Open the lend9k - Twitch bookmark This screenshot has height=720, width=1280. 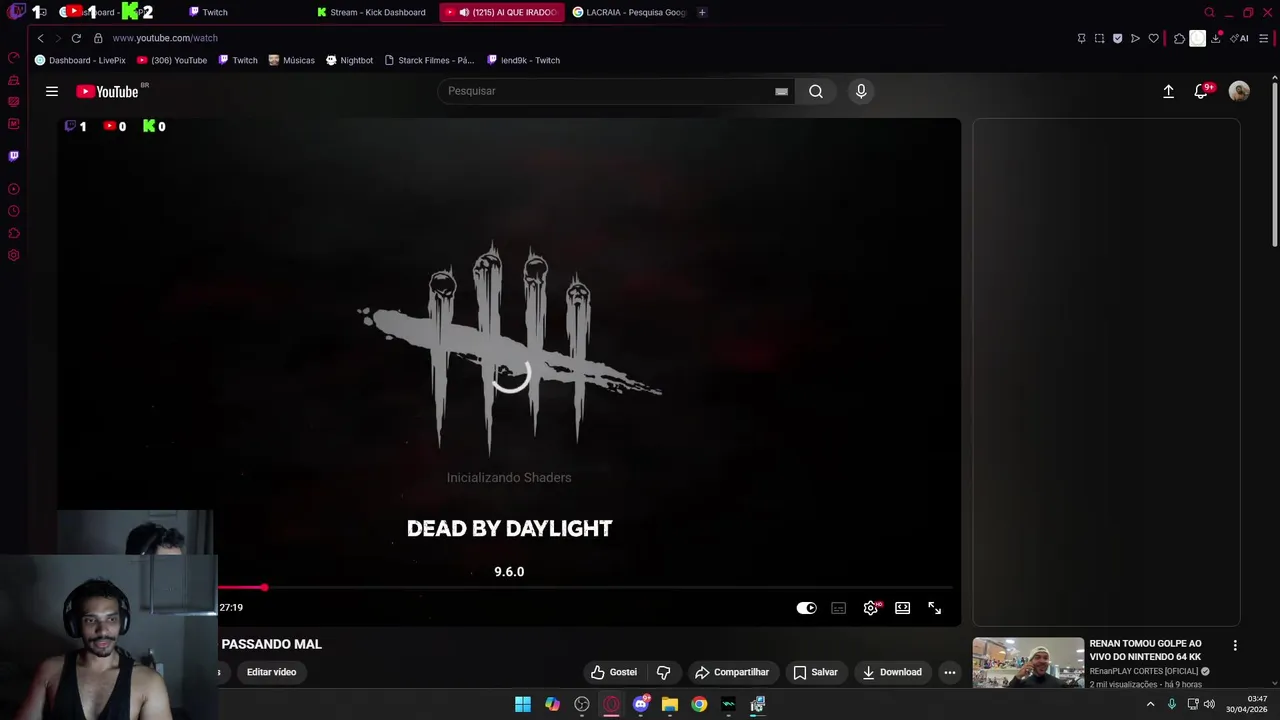click(x=523, y=60)
